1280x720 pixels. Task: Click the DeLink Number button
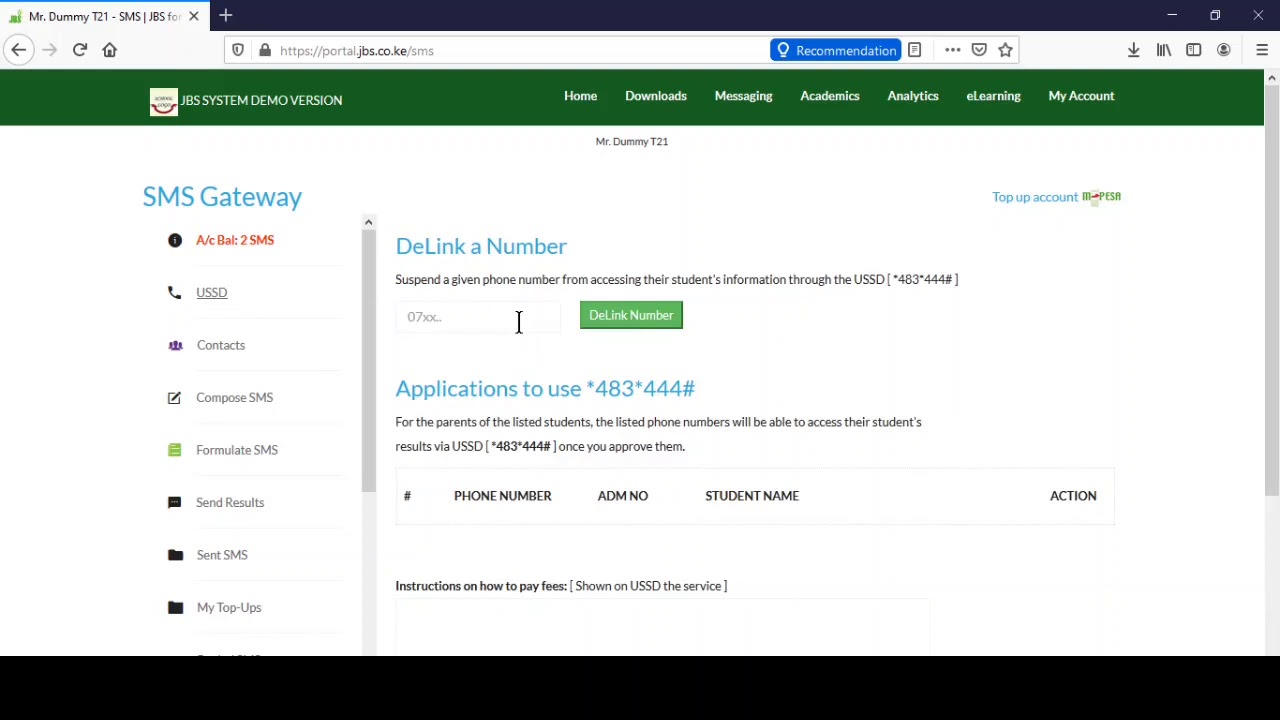click(x=631, y=315)
